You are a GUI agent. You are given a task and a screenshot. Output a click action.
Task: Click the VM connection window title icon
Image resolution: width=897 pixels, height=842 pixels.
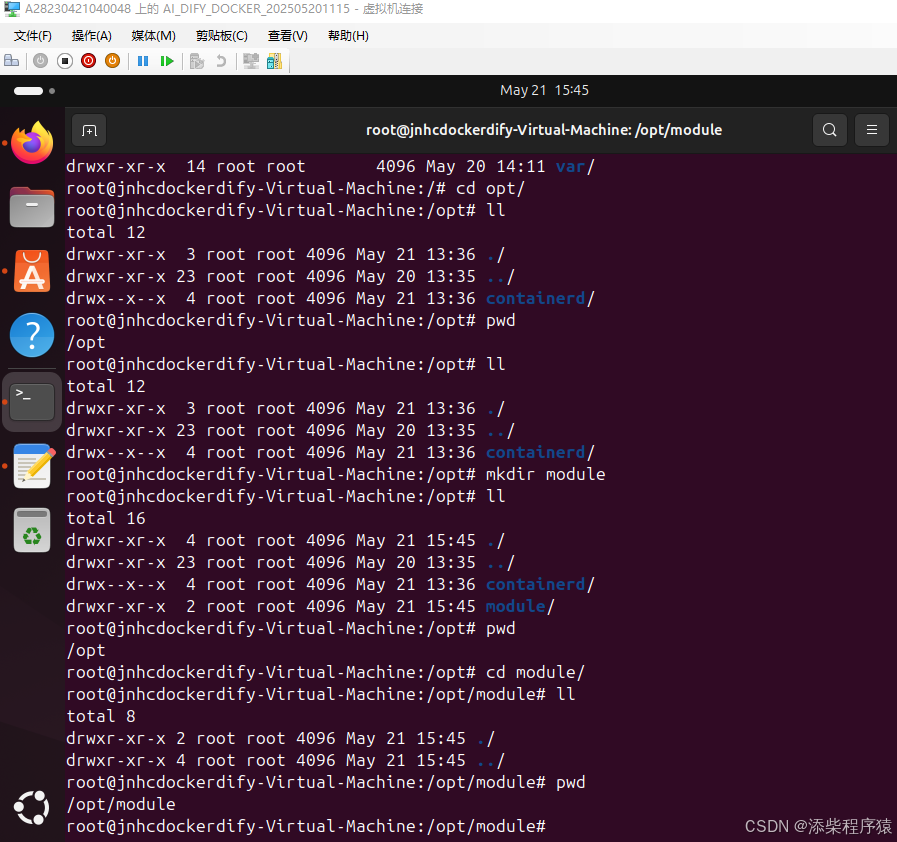coord(11,9)
